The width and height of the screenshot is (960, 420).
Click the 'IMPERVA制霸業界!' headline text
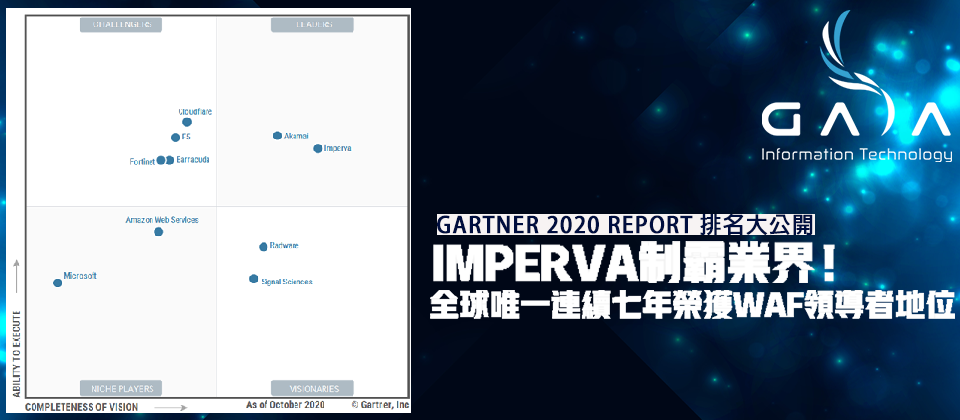[632, 262]
